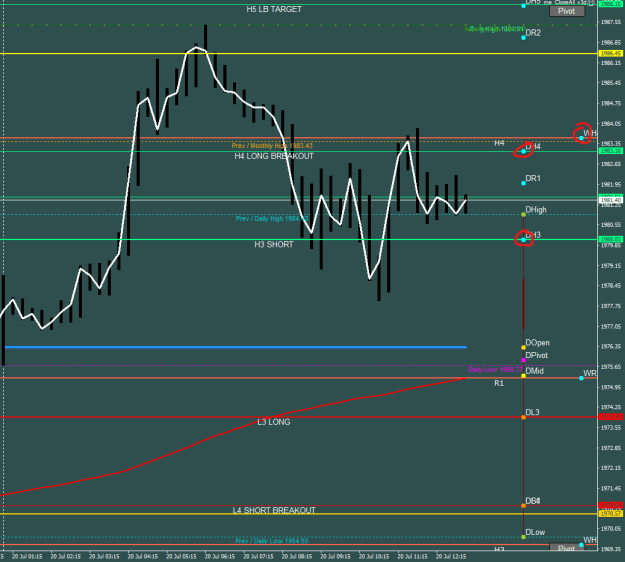The width and height of the screenshot is (625, 562).
Task: Click the 20 Jul 05:15 time label
Action: click(x=181, y=556)
